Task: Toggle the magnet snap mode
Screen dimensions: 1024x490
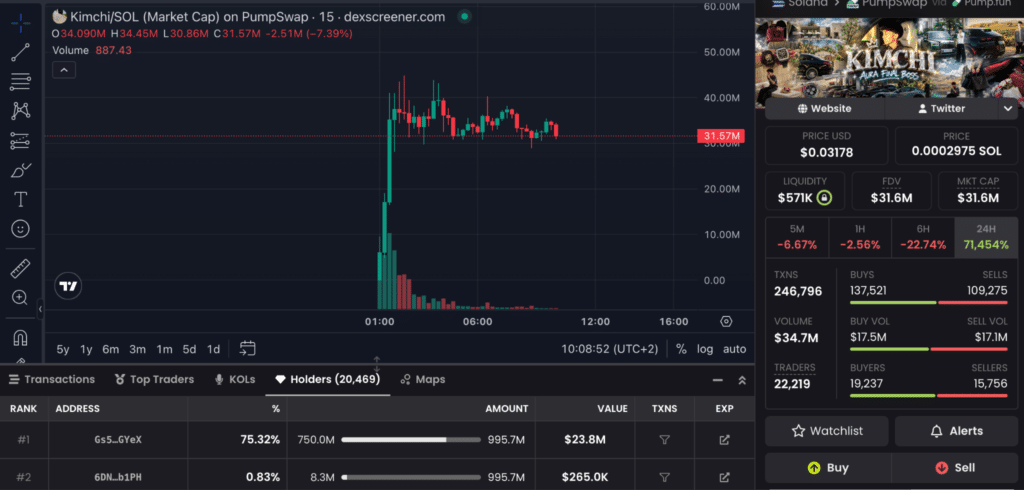Action: pyautogui.click(x=20, y=338)
